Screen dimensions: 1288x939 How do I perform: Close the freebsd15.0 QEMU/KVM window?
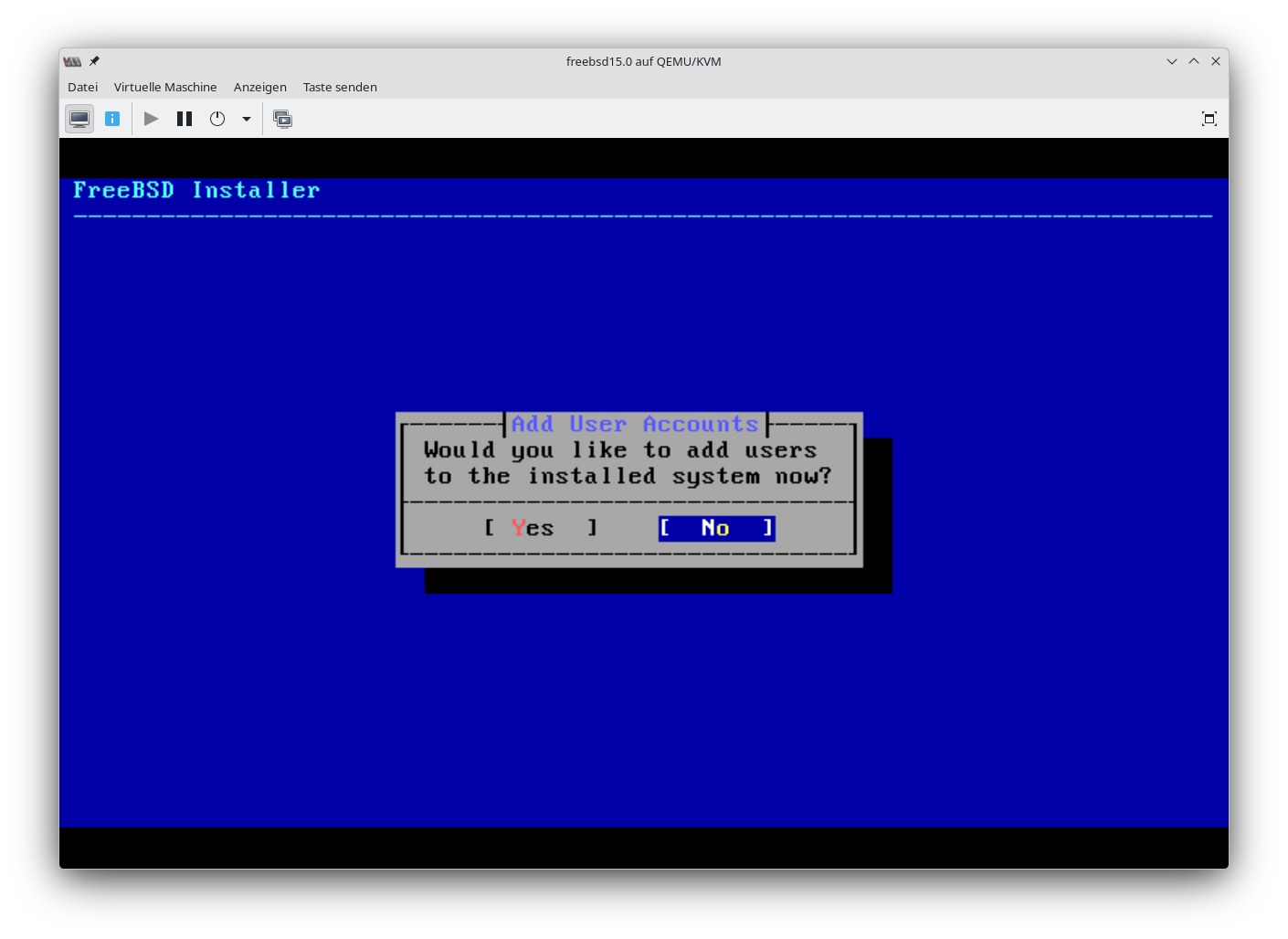1215,61
